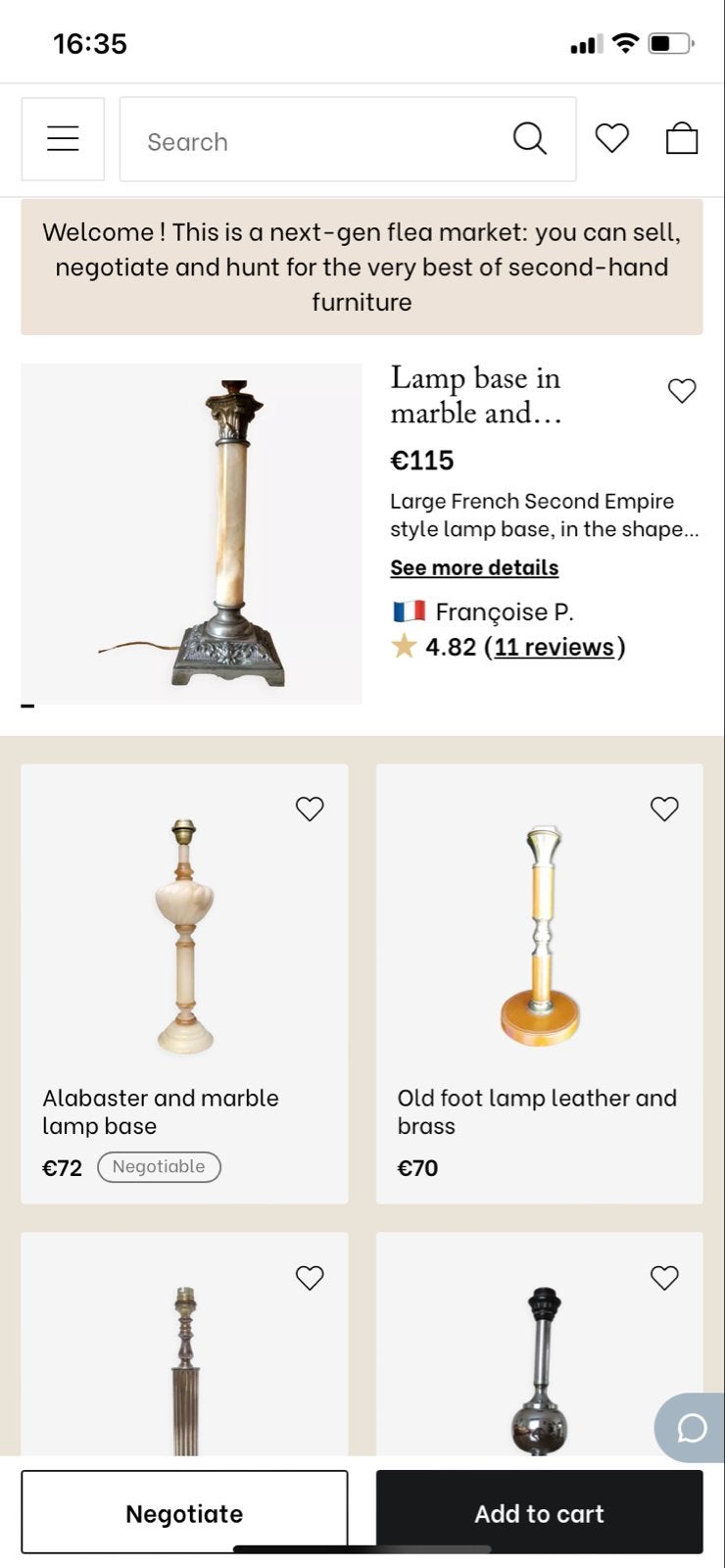Image resolution: width=725 pixels, height=1568 pixels.
Task: Expand See more details
Action: point(474,567)
